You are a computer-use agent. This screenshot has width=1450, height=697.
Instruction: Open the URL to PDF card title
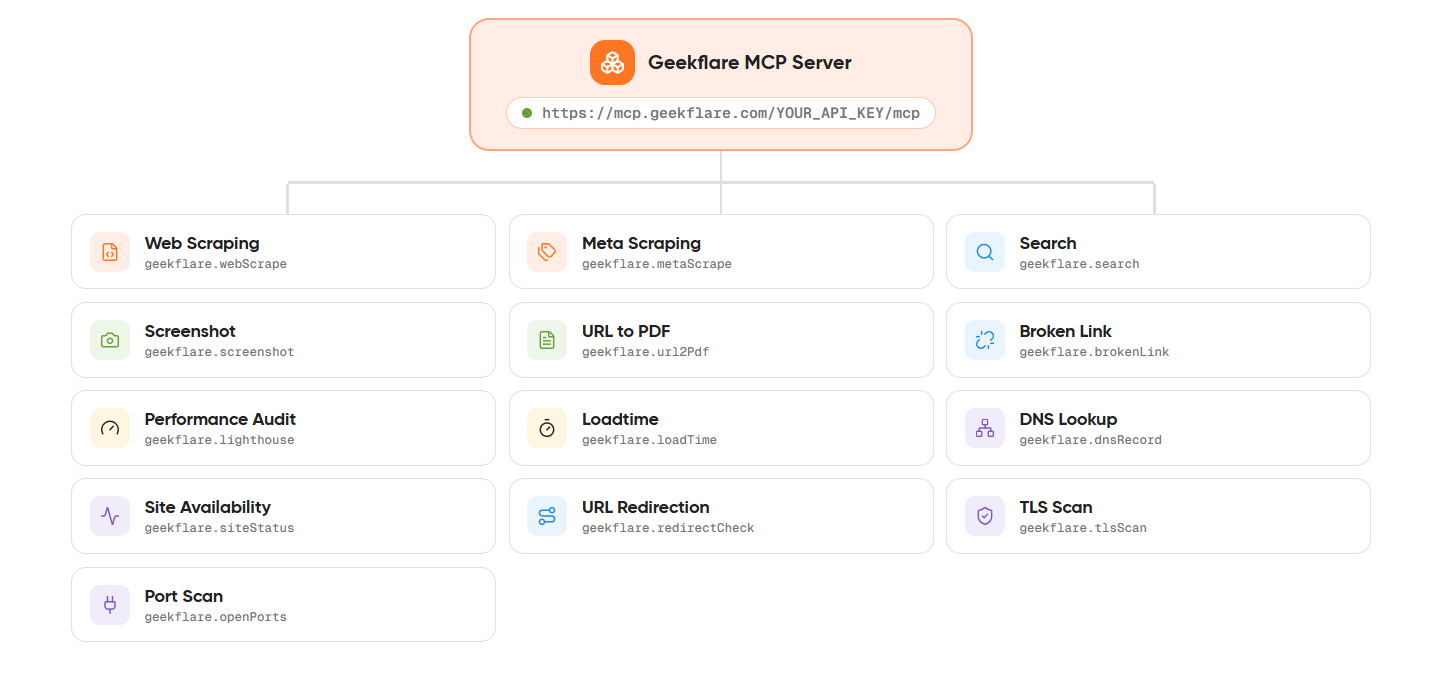click(x=626, y=331)
